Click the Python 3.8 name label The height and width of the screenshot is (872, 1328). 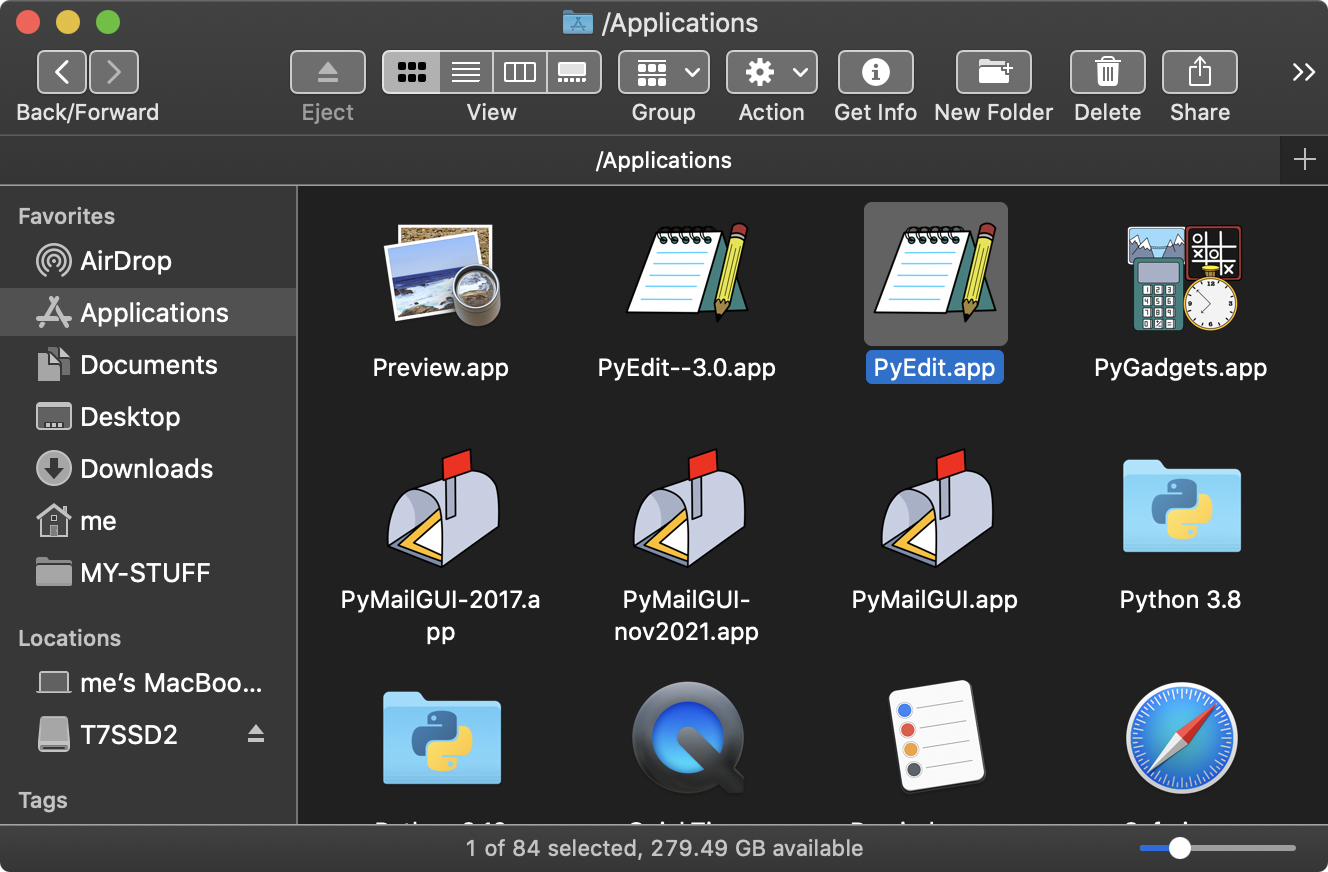pos(1181,600)
